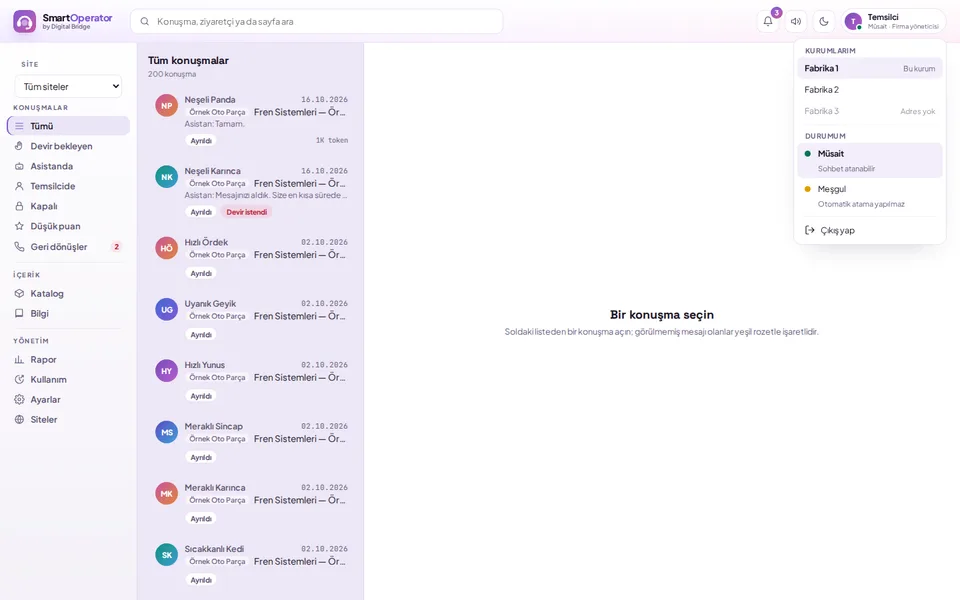This screenshot has width=960, height=600.
Task: Click the Kullanım pie chart icon
Action: (x=19, y=380)
